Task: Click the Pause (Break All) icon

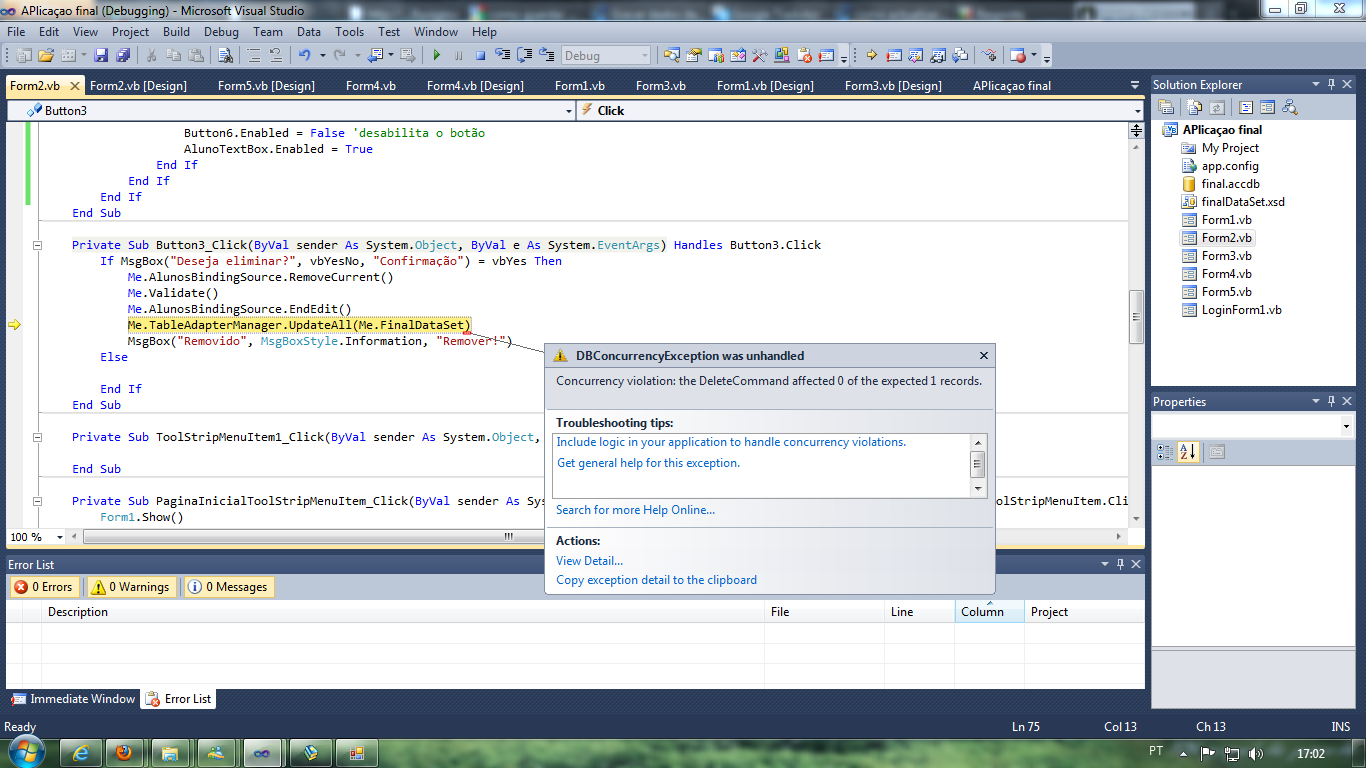Action: (x=458, y=55)
